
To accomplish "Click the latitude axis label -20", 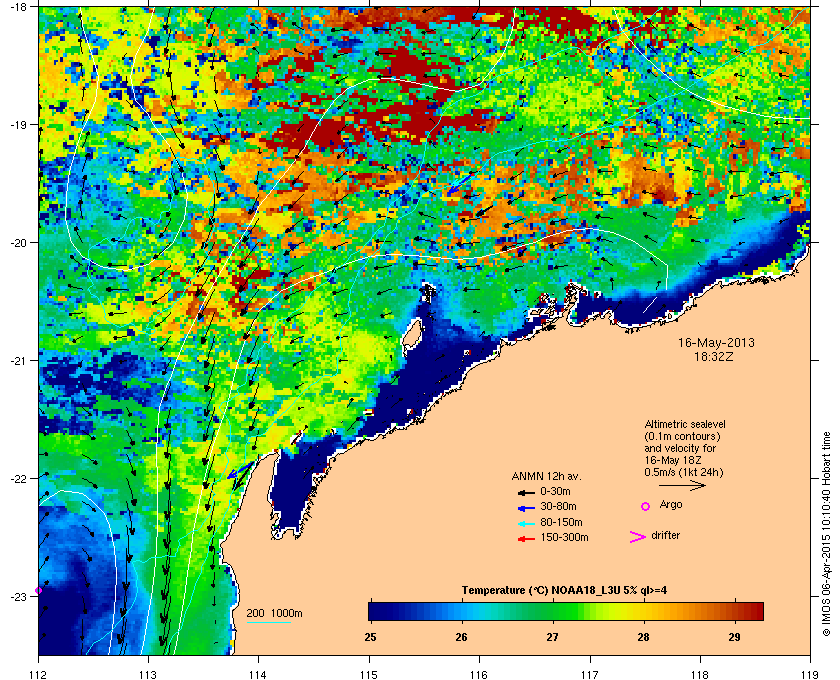I will (x=18, y=243).
